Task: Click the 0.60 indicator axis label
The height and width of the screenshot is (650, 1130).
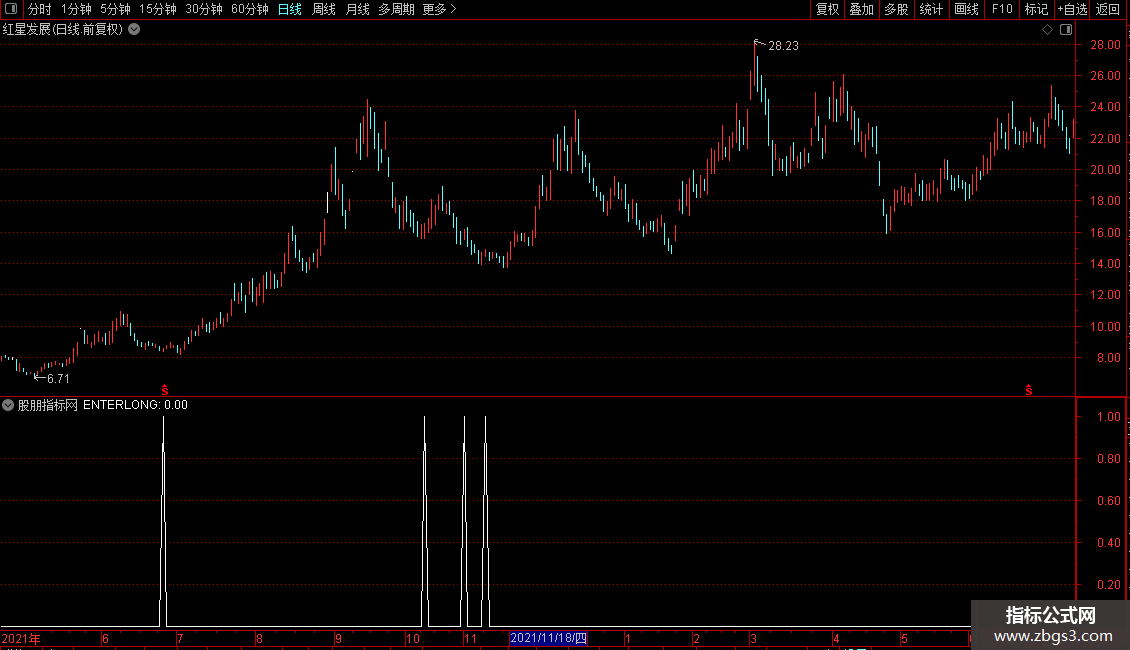Action: pyautogui.click(x=1108, y=500)
